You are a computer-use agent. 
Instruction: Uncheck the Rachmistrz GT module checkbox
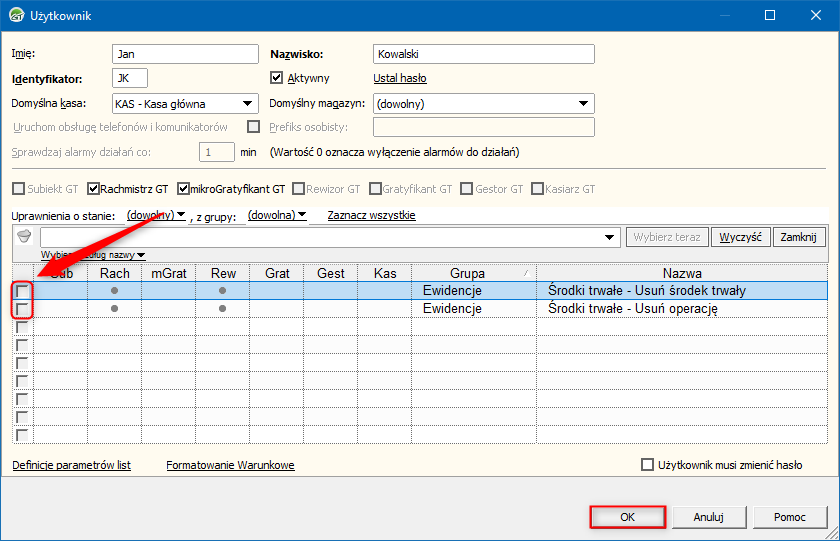pos(94,188)
